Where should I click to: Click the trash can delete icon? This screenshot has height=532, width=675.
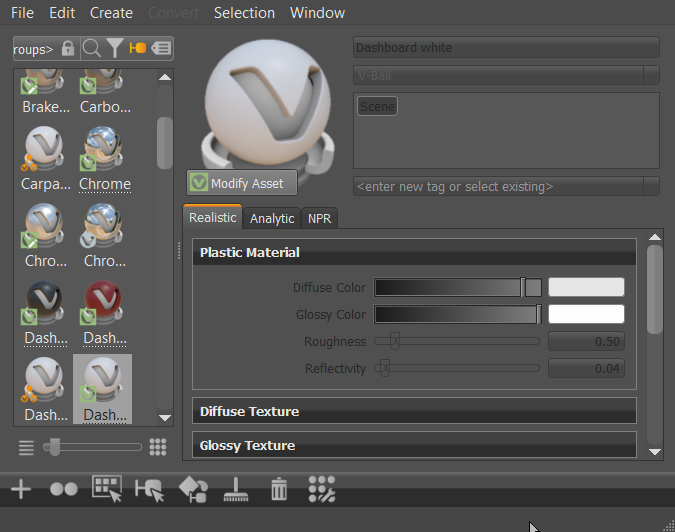click(x=279, y=489)
